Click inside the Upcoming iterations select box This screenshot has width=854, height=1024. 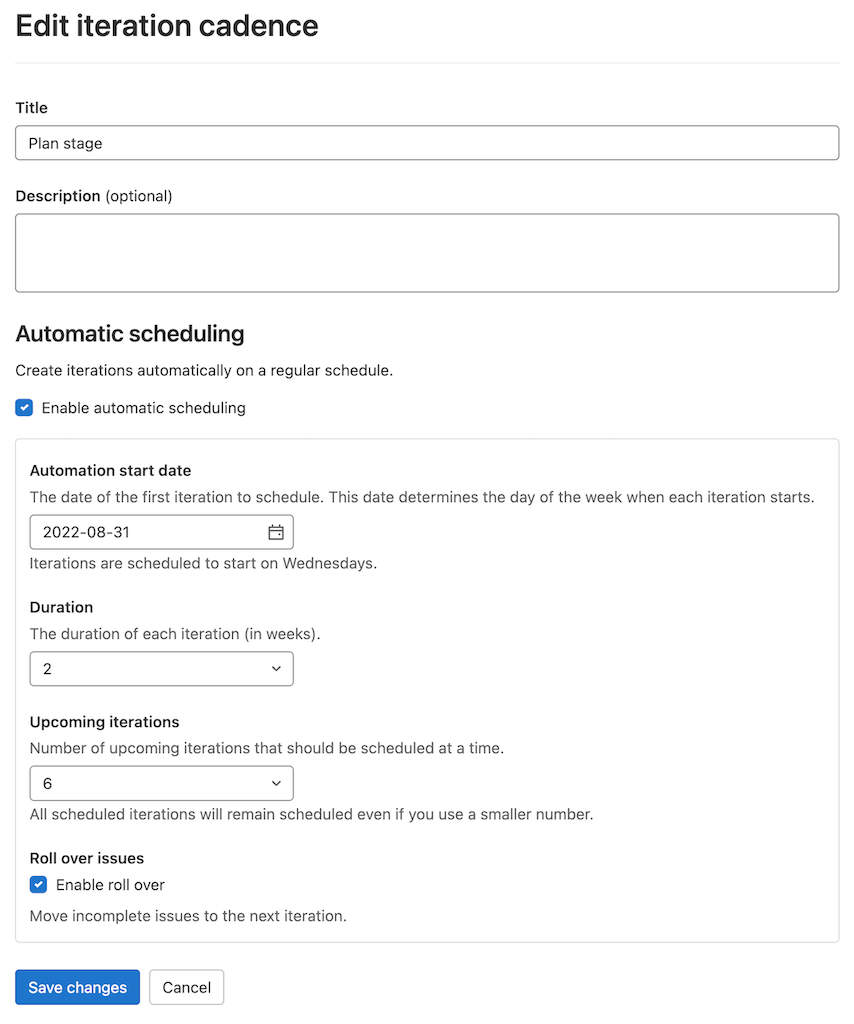coord(140,783)
